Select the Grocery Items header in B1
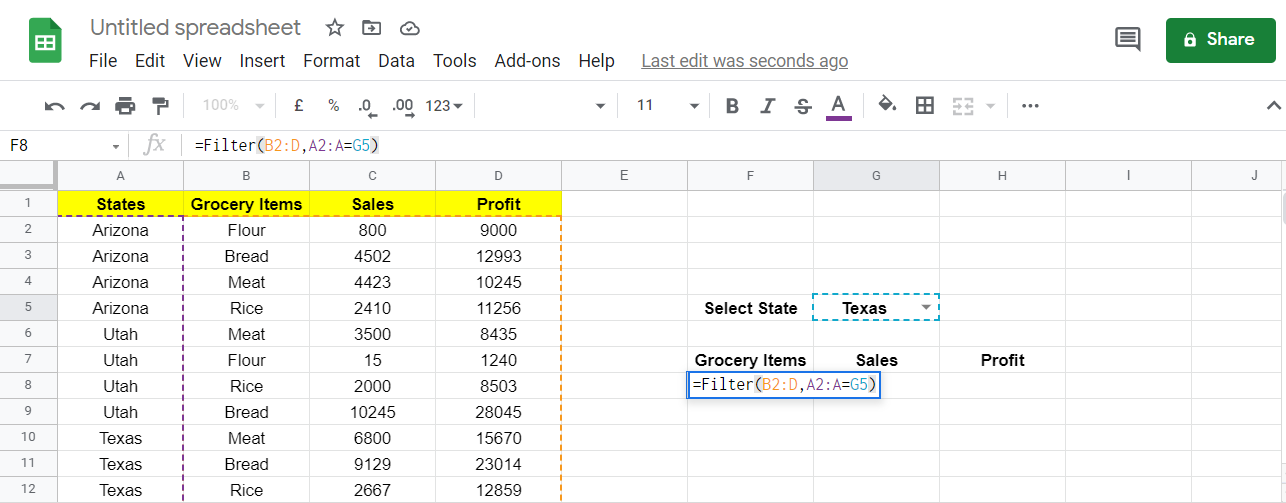 [246, 204]
